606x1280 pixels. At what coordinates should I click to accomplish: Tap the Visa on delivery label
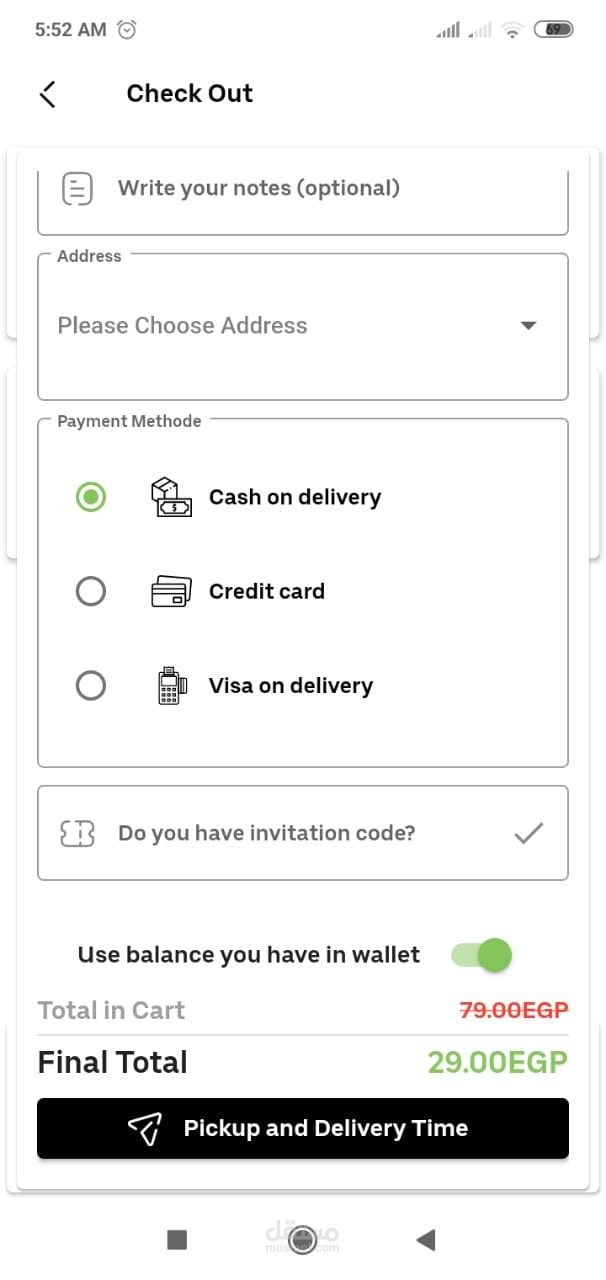coord(290,686)
